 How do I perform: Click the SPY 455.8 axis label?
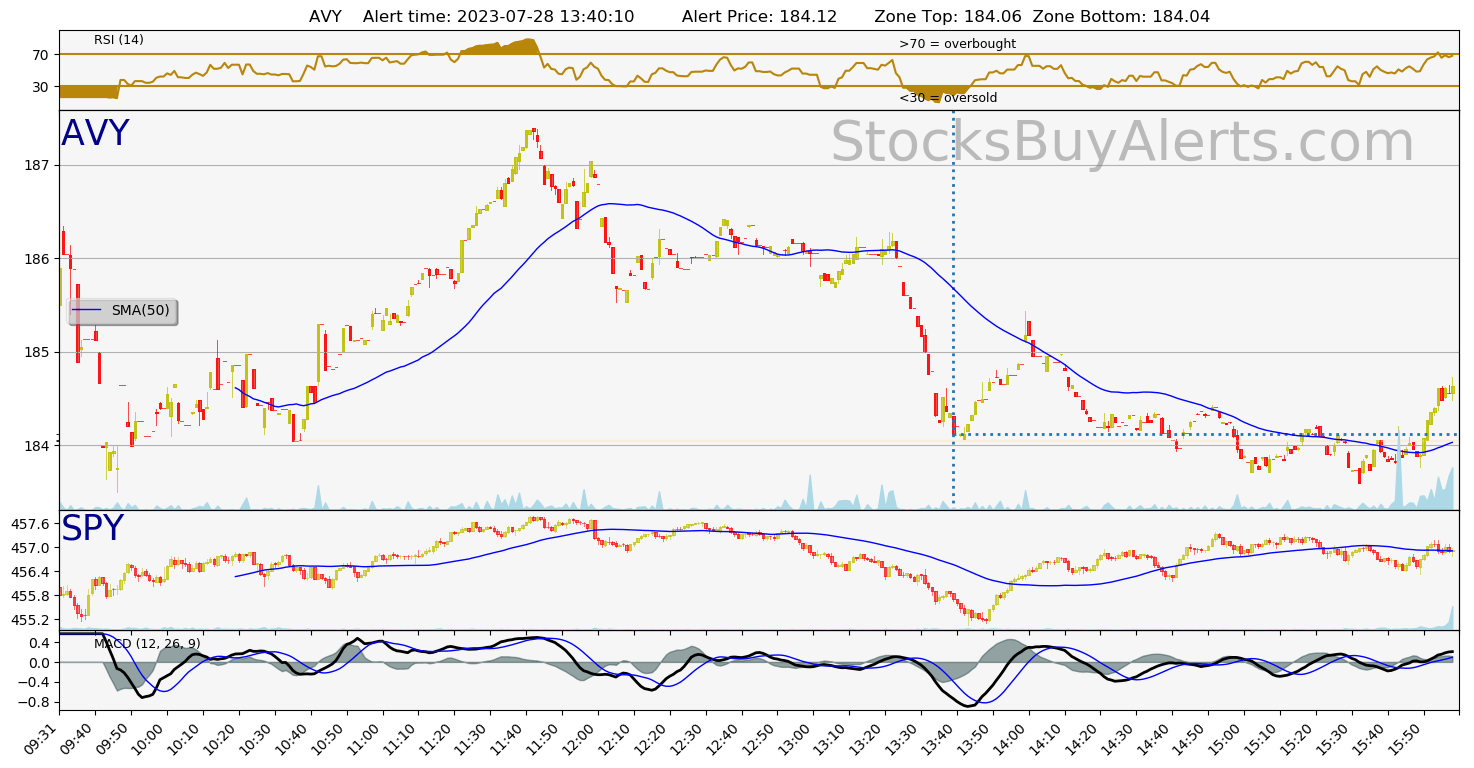[31, 596]
